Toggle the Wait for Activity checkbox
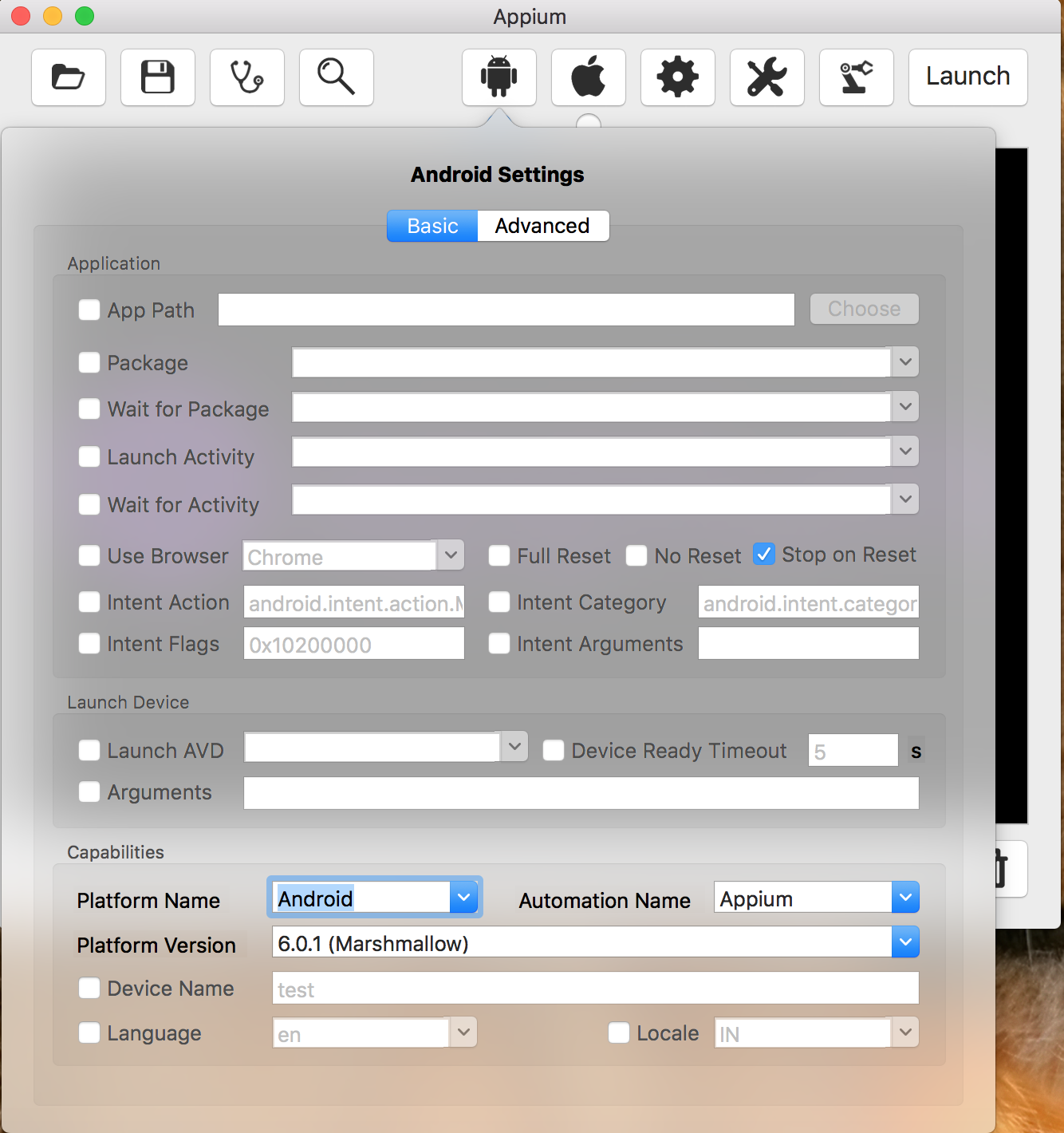1064x1133 pixels. pyautogui.click(x=89, y=505)
